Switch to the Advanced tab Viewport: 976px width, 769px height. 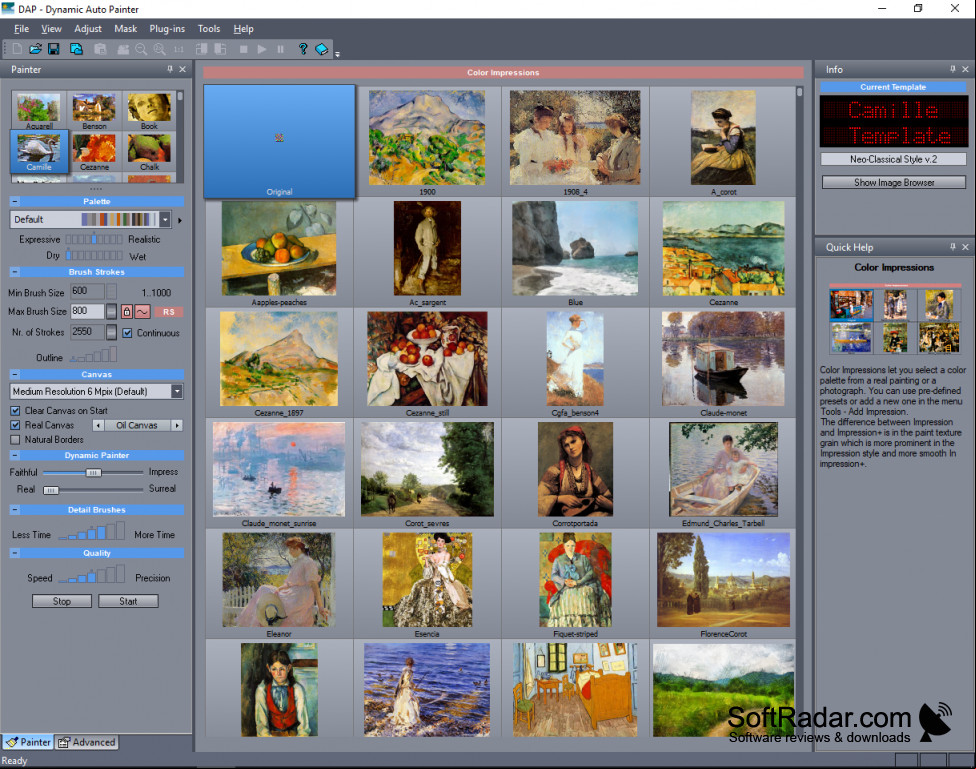(x=87, y=742)
